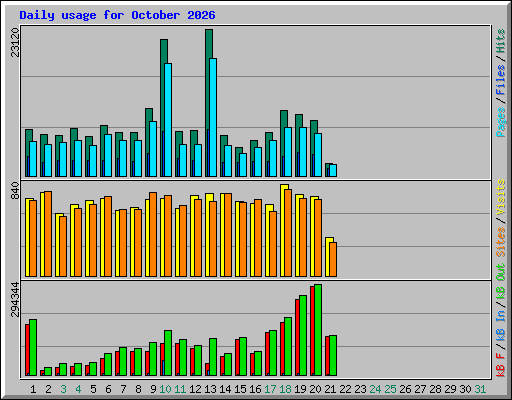The image size is (512, 400).
Task: Click day 20 on the x-axis
Action: pos(315,389)
